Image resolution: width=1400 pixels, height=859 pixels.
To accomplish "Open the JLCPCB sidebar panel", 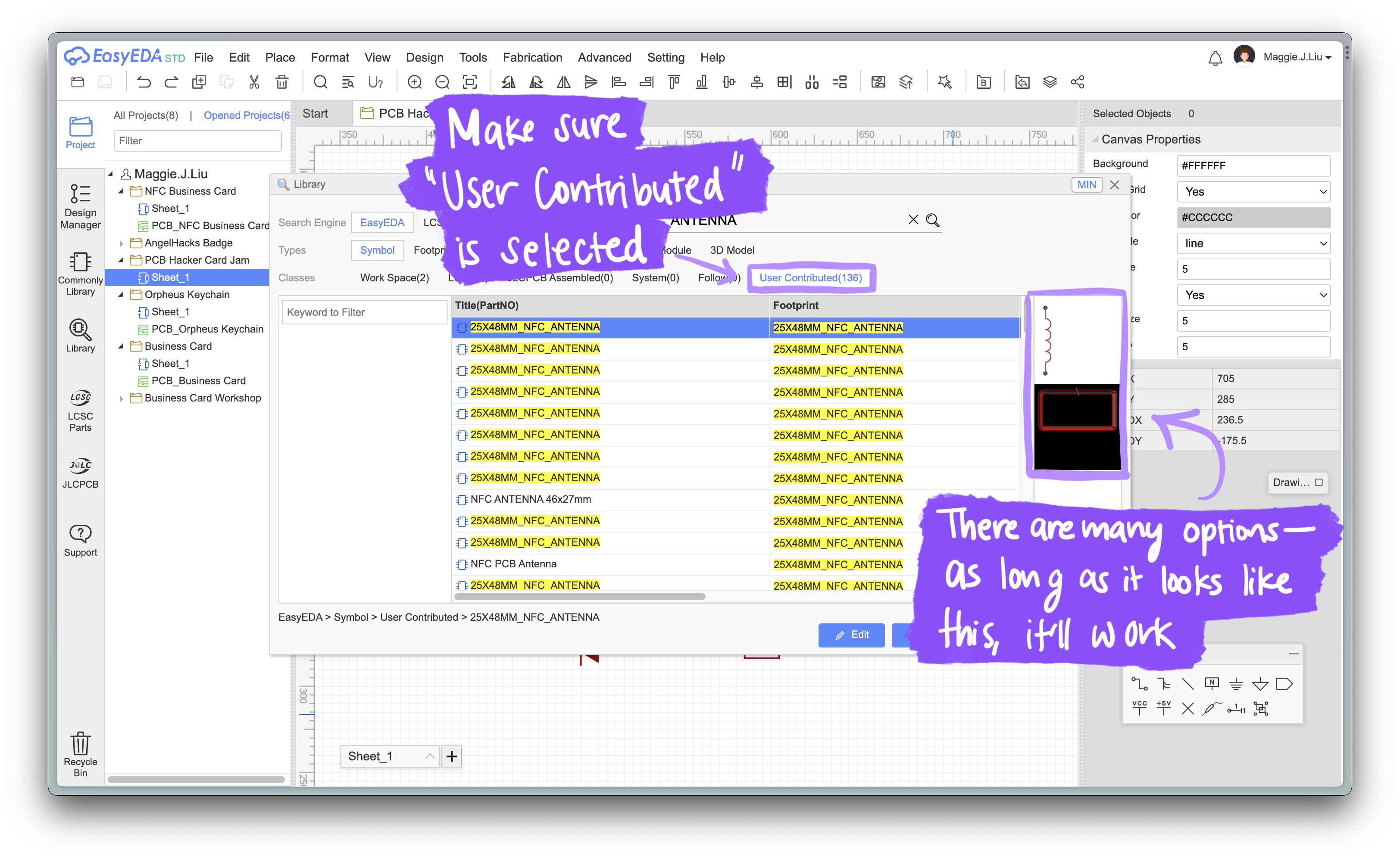I will 80,473.
